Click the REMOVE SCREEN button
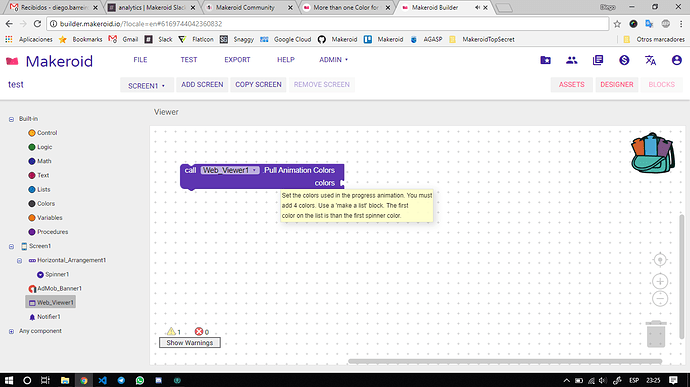Viewport: 690px width, 387px height. click(x=322, y=85)
